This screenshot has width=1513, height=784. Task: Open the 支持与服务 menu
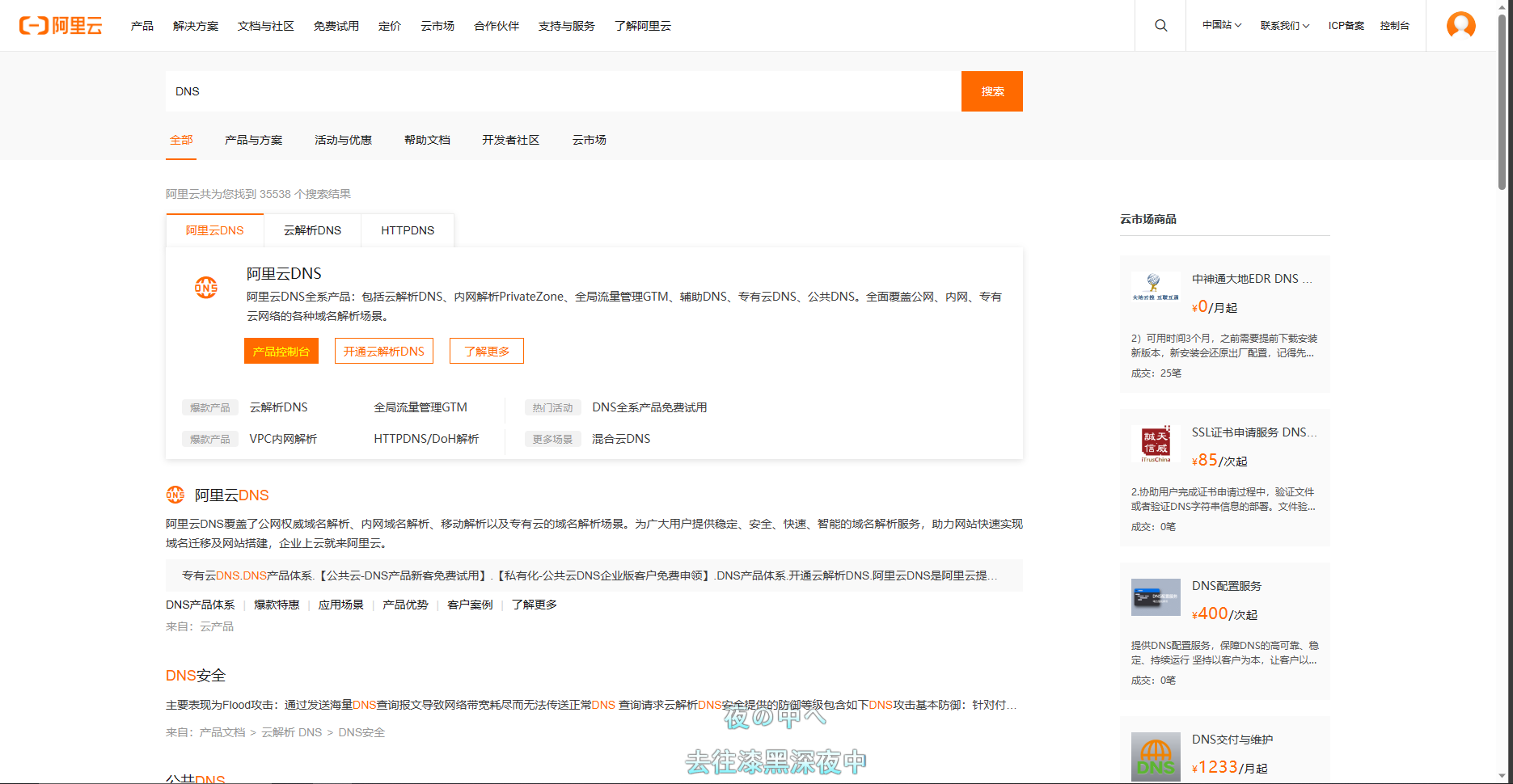[x=567, y=26]
